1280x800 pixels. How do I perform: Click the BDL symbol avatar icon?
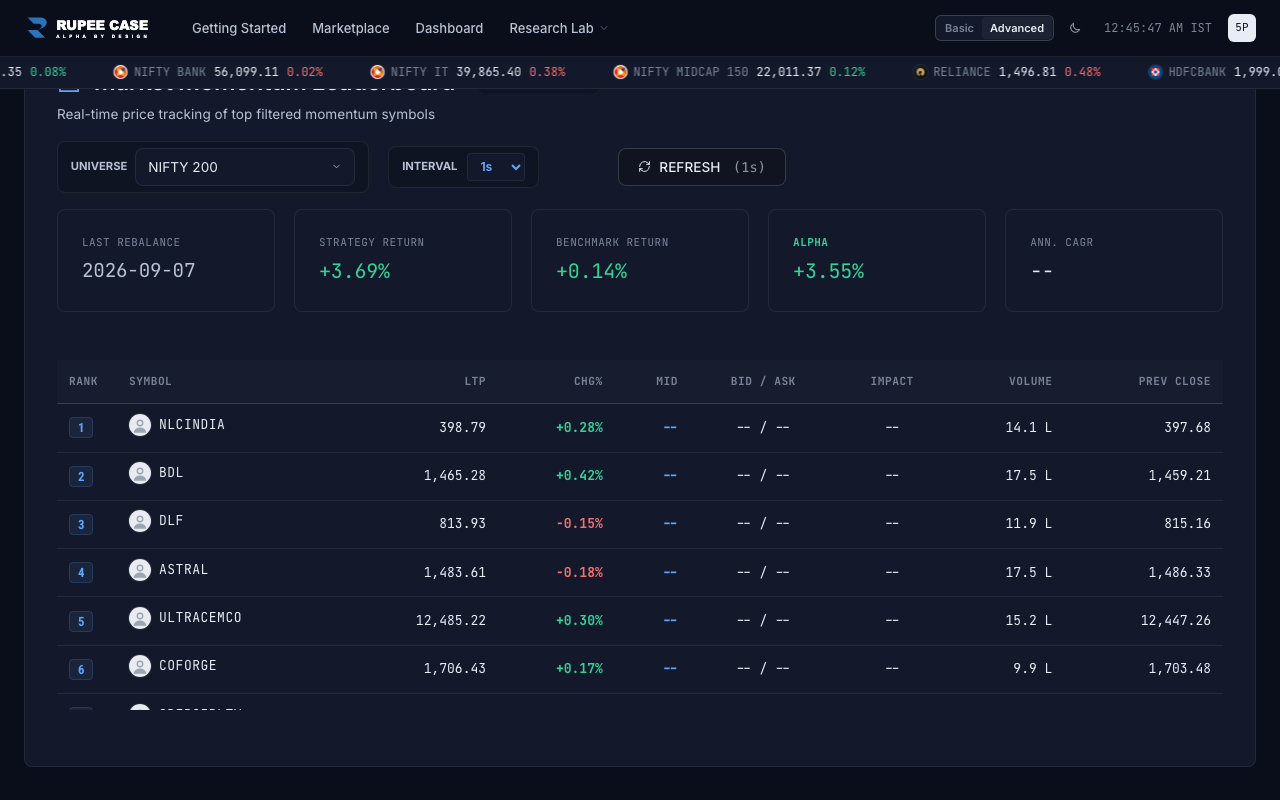click(140, 473)
